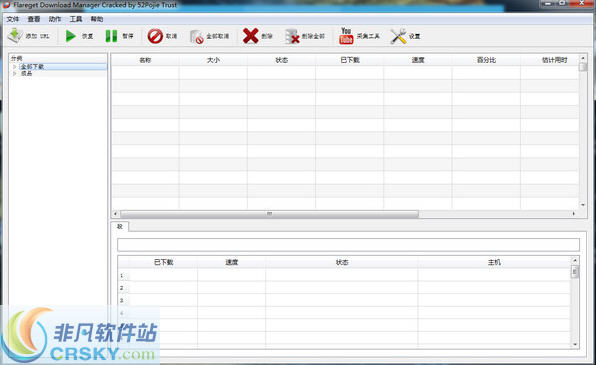Sort downloads by 大小 column header

[213, 60]
